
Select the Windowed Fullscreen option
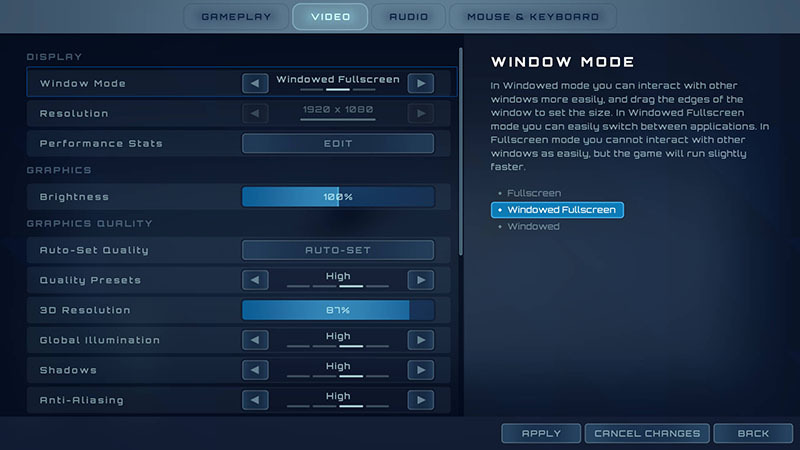coord(557,210)
